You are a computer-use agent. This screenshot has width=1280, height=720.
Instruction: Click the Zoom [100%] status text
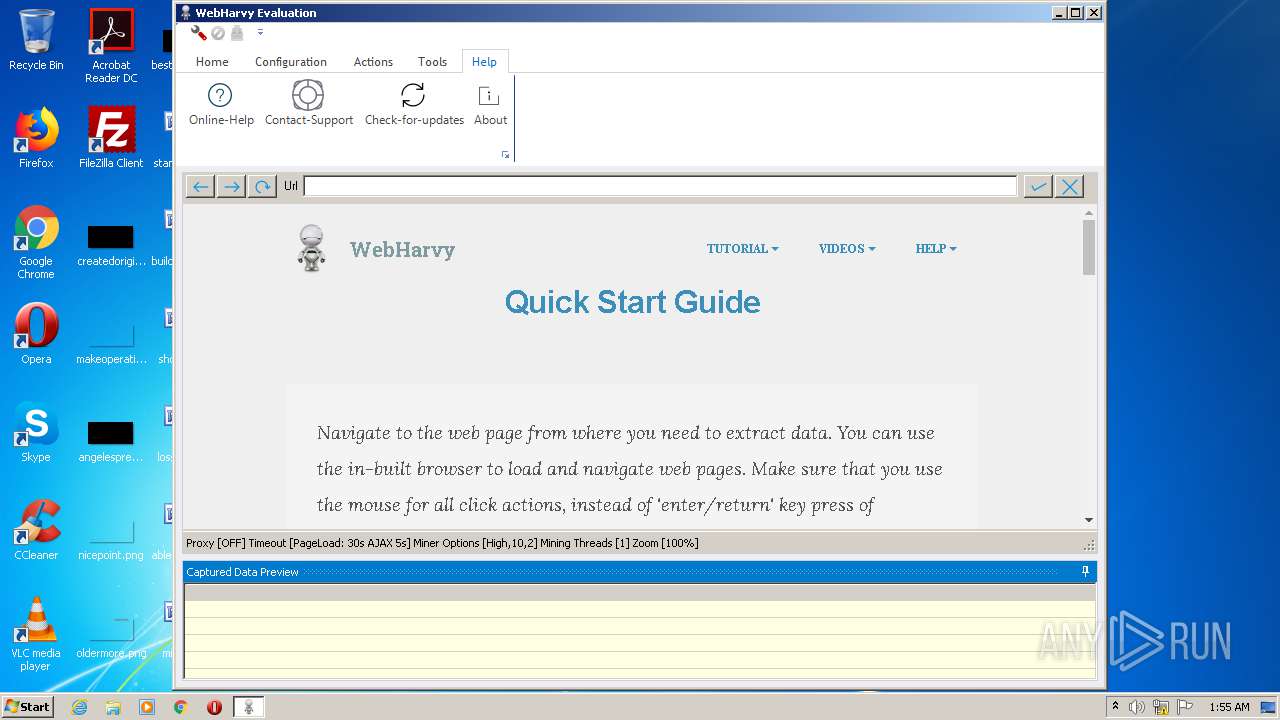click(x=667, y=543)
